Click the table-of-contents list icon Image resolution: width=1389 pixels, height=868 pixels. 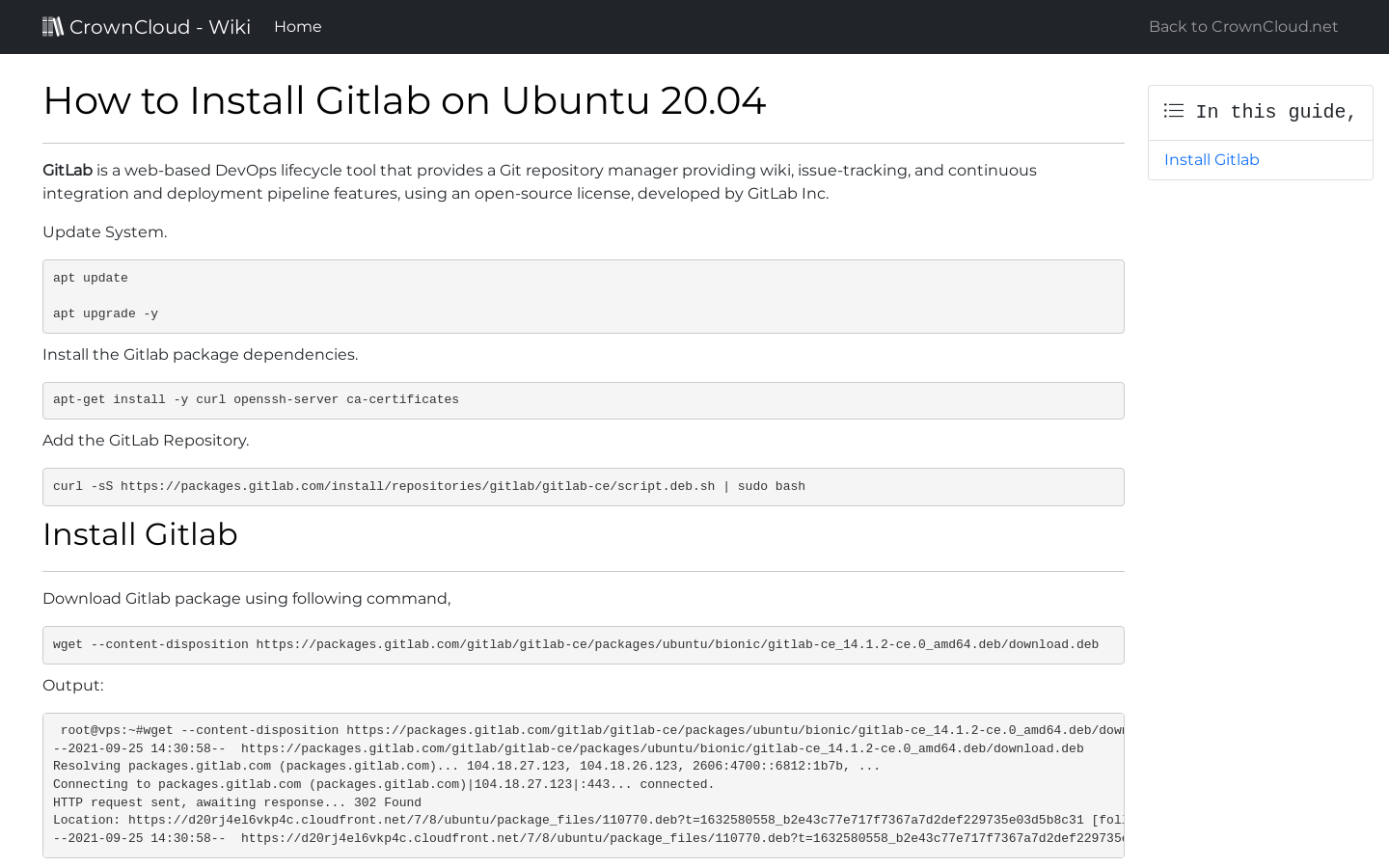pyautogui.click(x=1173, y=111)
